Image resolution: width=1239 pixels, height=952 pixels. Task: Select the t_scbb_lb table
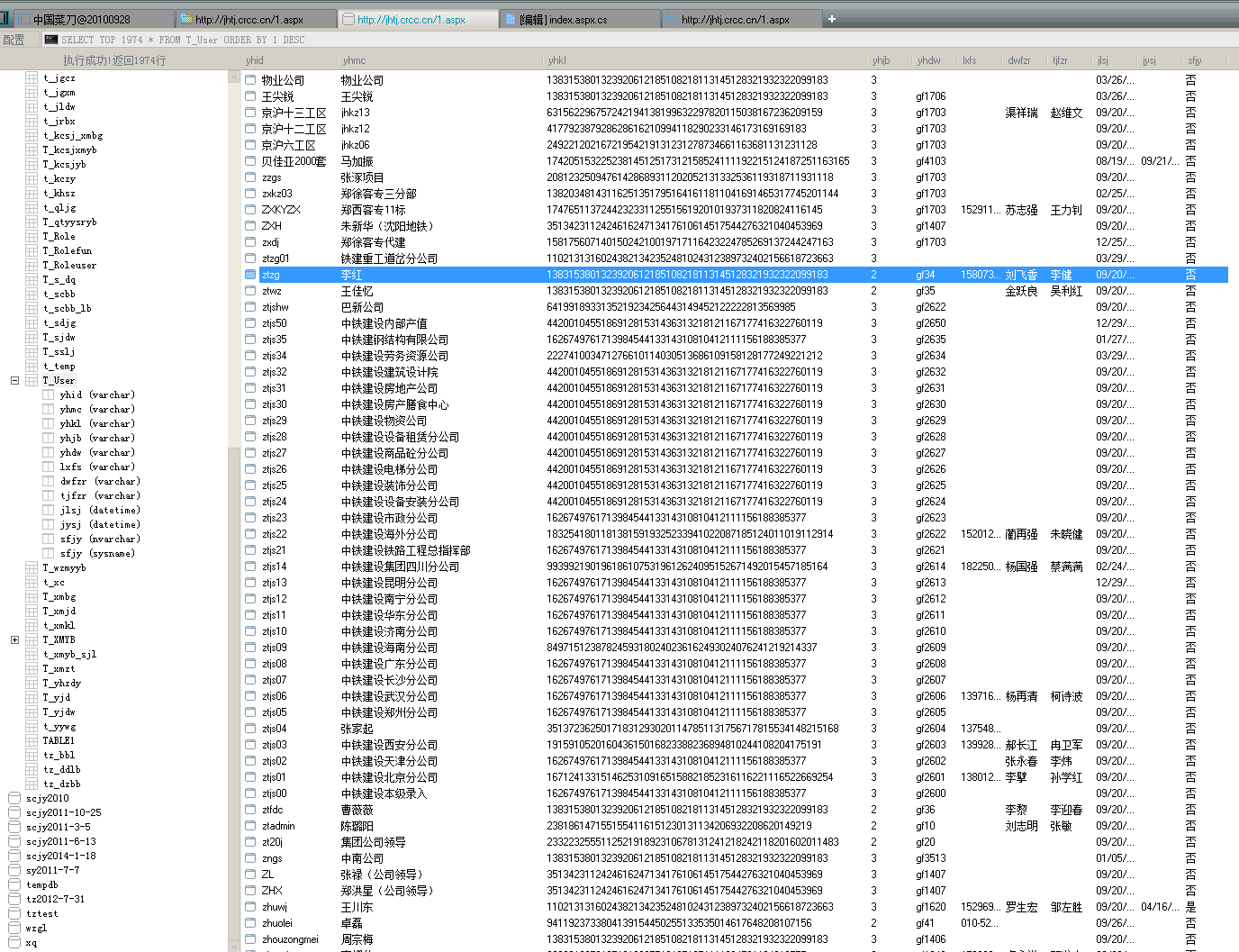pos(68,309)
